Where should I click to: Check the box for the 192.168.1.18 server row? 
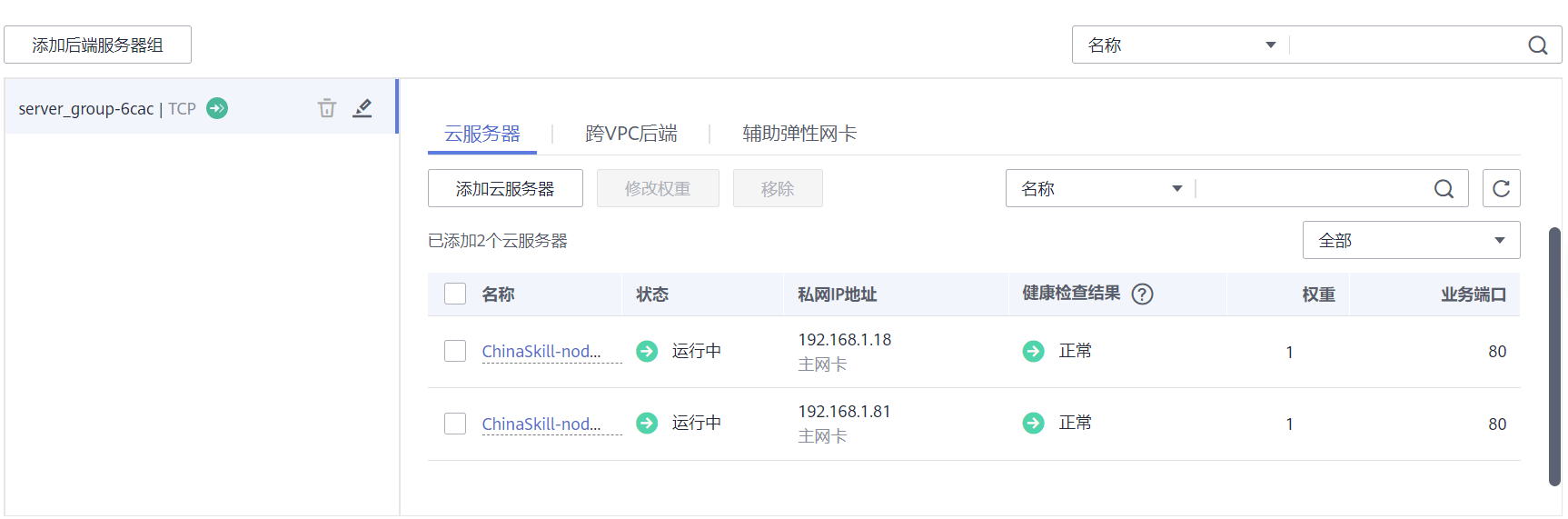pos(455,351)
